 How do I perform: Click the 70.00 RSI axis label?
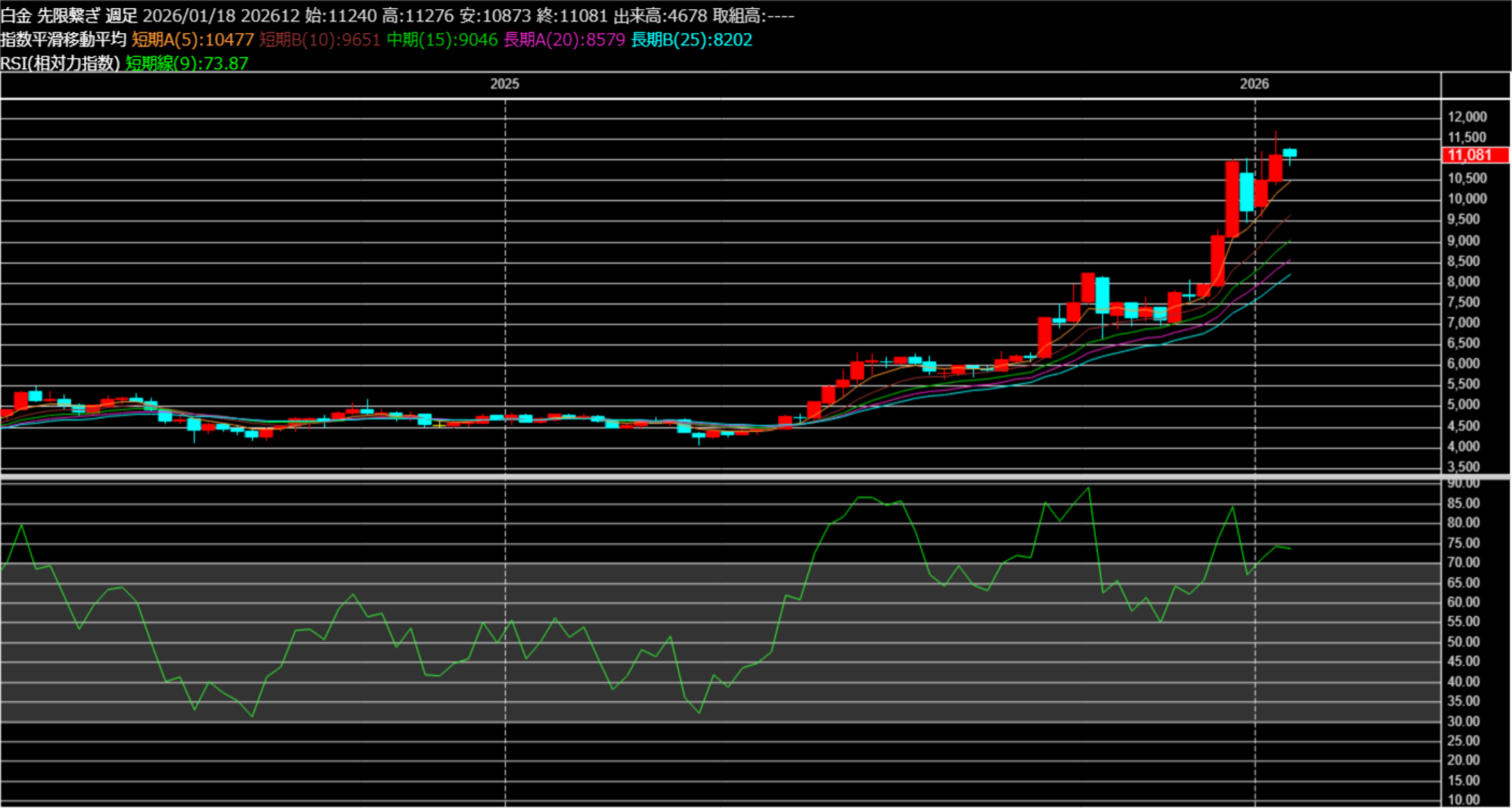(x=1464, y=563)
